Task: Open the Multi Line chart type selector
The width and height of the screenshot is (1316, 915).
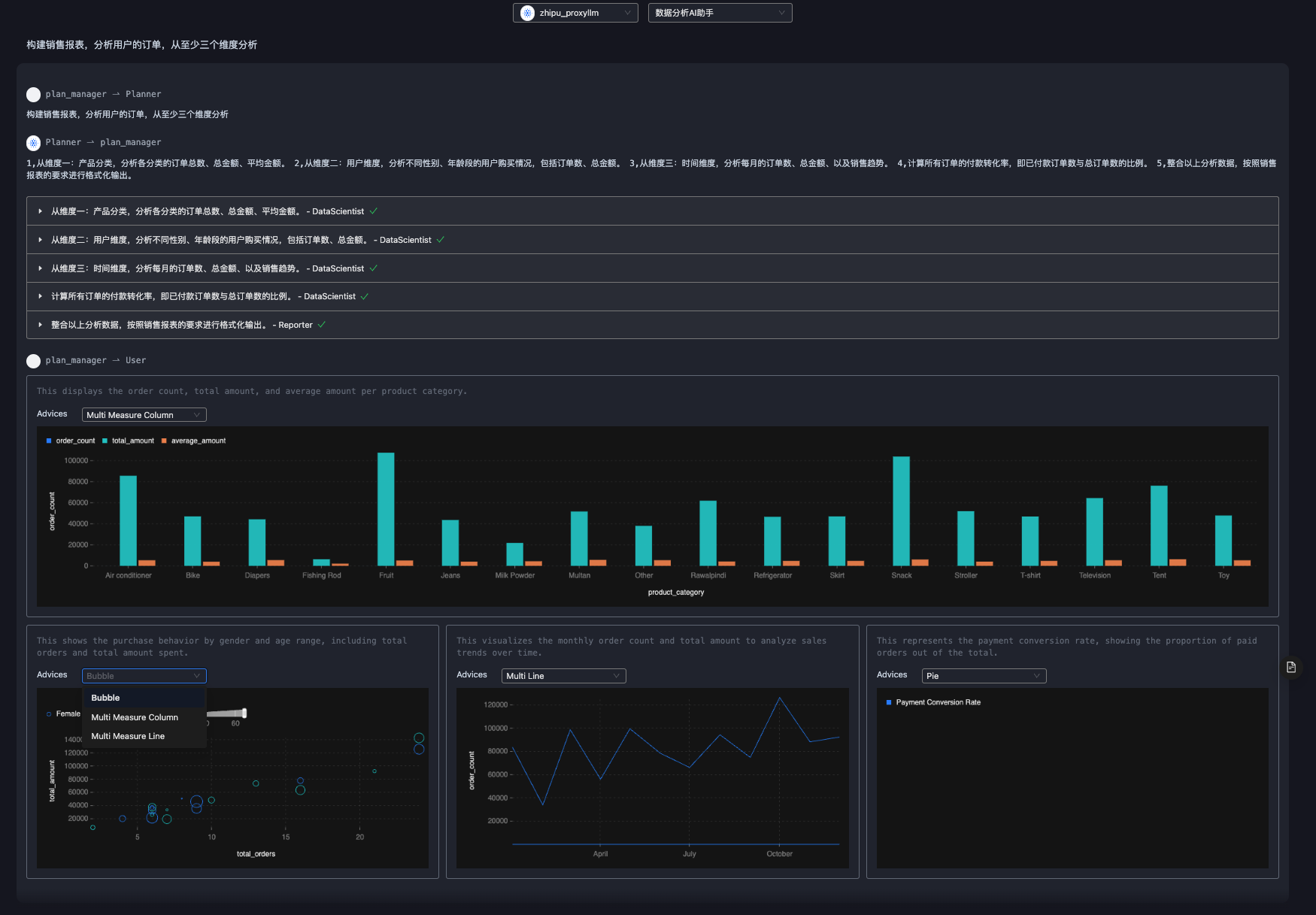Action: 563,676
